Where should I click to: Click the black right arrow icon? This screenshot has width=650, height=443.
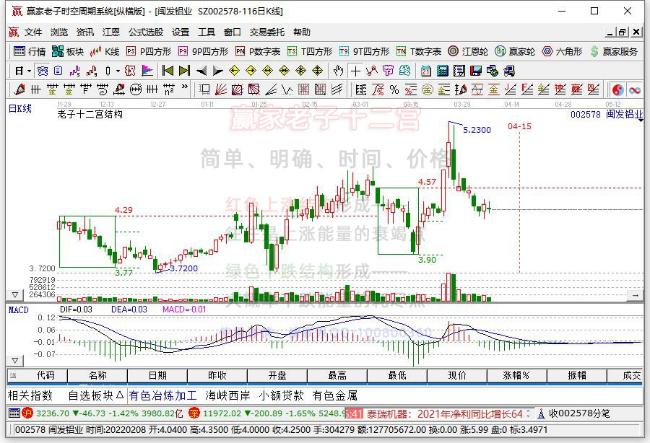click(218, 71)
